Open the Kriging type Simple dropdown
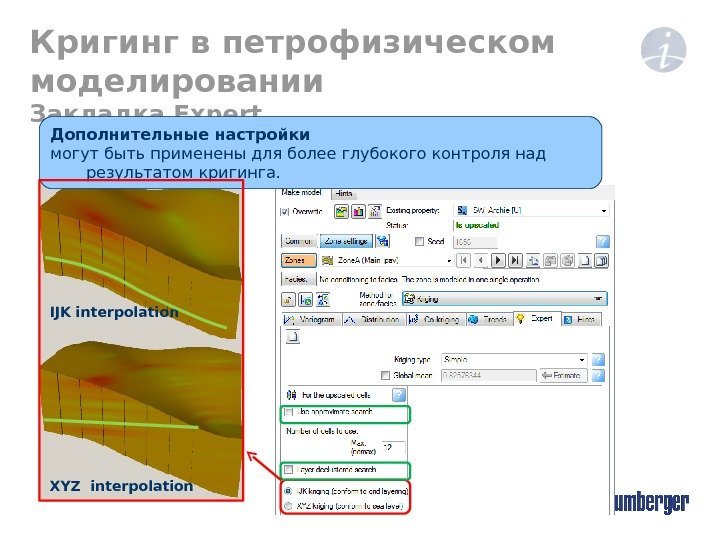The image size is (720, 540). point(582,359)
